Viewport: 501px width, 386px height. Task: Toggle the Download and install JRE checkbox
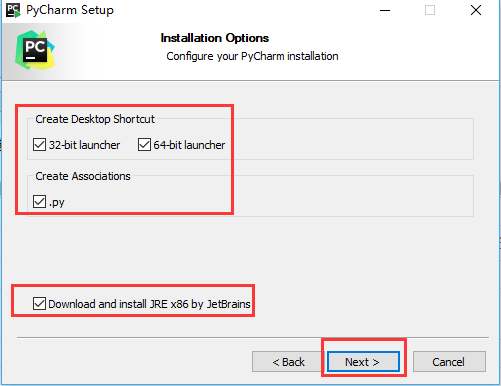coord(39,304)
